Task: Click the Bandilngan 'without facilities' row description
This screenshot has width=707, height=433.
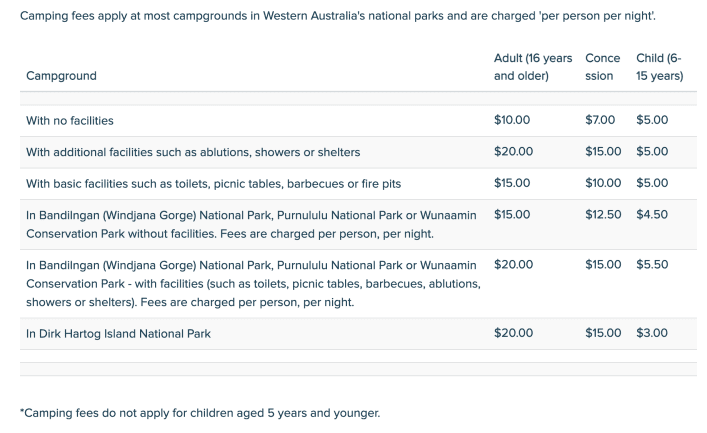Action: [250, 224]
